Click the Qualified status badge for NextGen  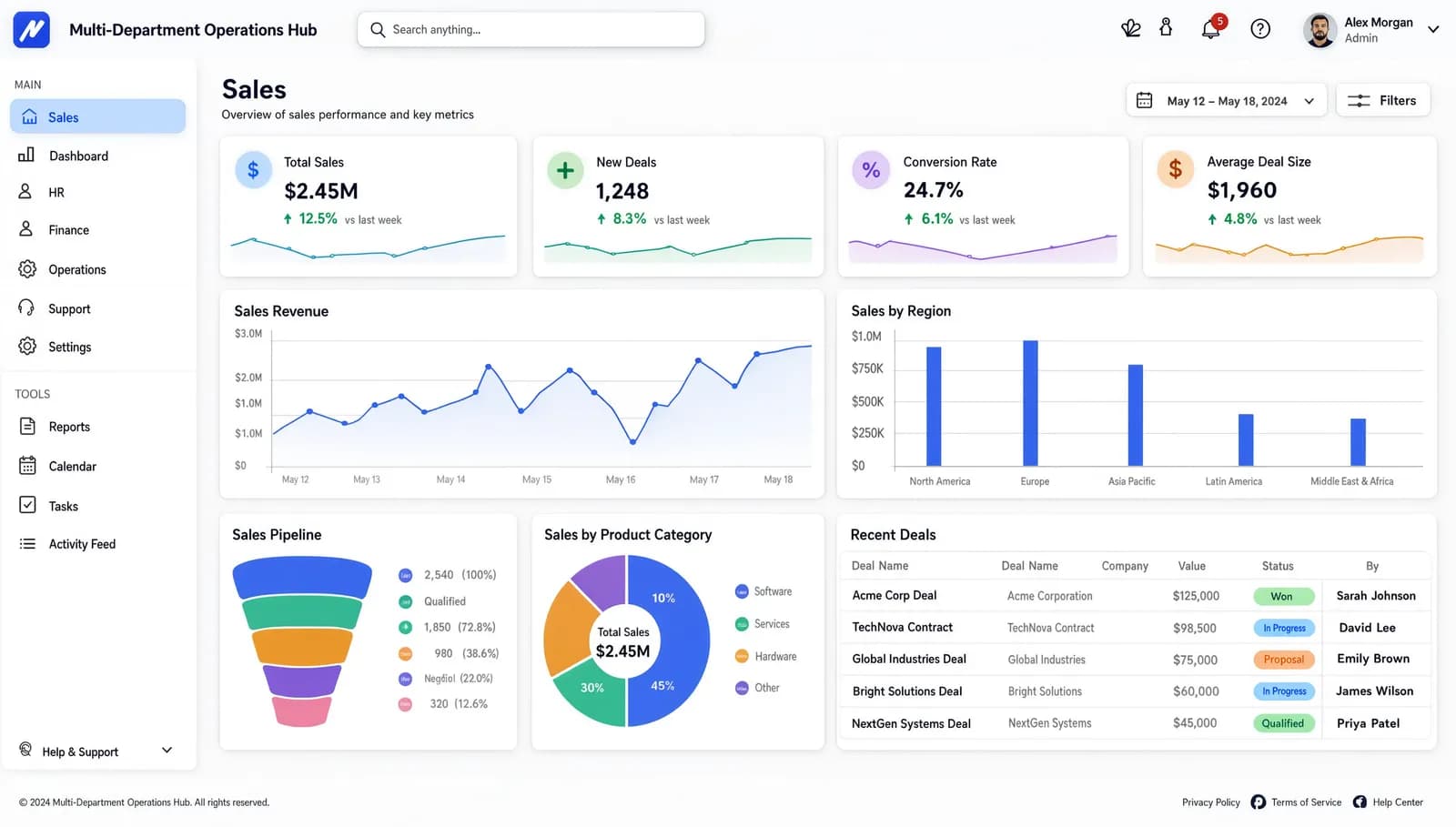pyautogui.click(x=1283, y=723)
